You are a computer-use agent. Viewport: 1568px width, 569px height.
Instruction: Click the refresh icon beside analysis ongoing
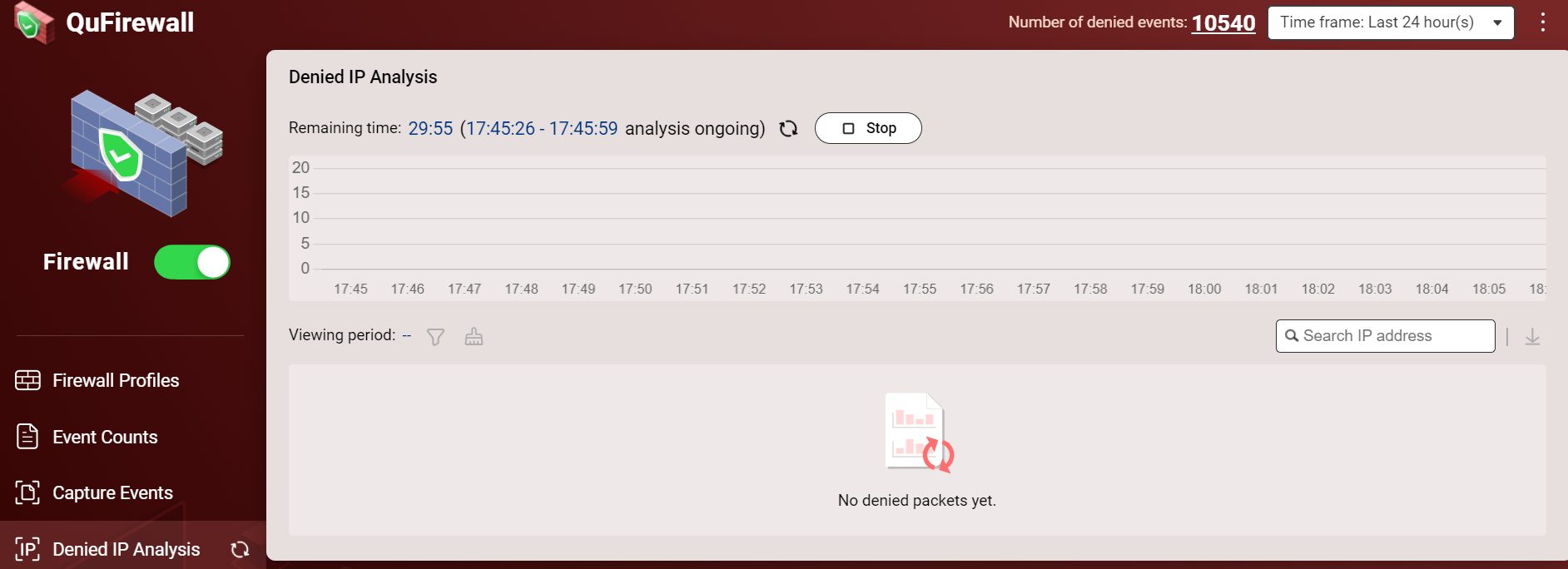click(x=788, y=128)
